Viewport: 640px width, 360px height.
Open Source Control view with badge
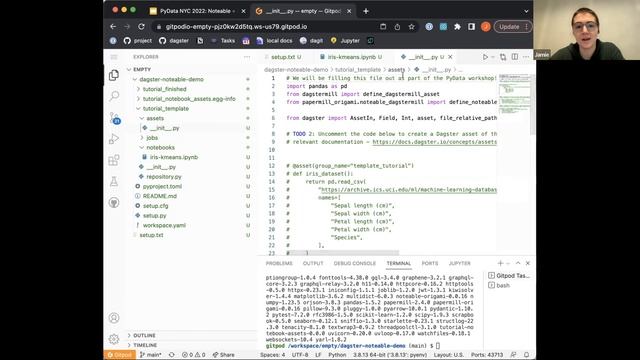(x=114, y=118)
